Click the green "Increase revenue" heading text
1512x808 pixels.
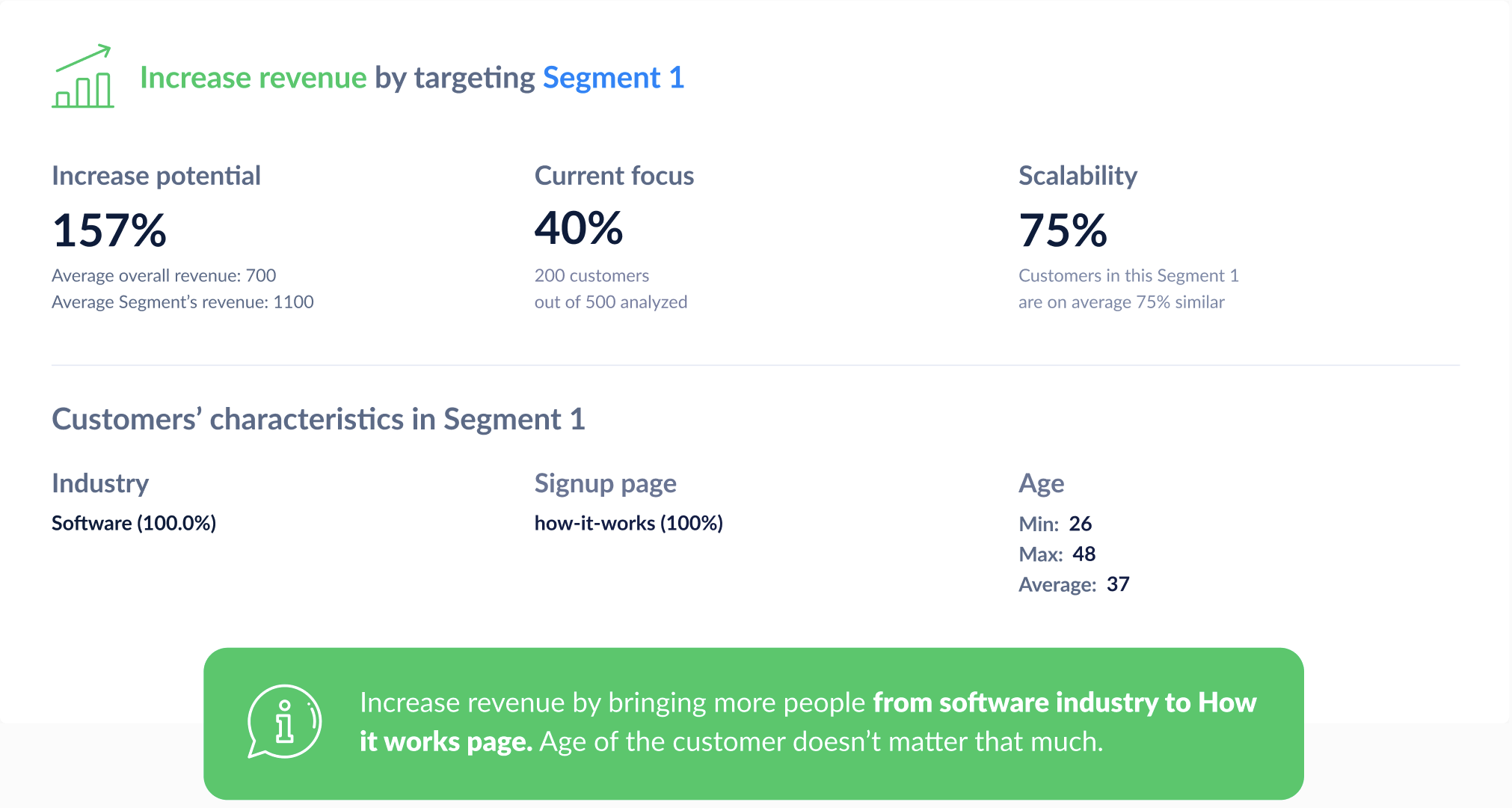253,78
